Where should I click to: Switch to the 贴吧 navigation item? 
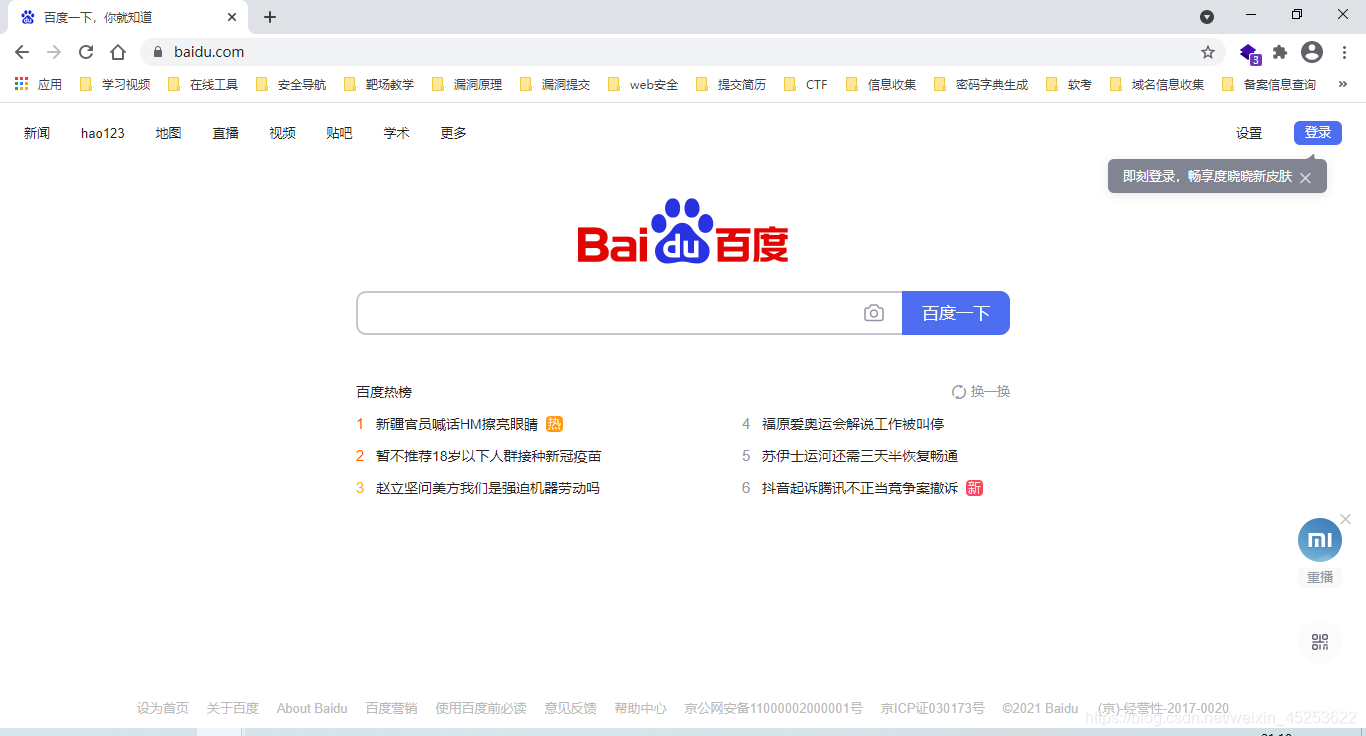click(x=339, y=132)
